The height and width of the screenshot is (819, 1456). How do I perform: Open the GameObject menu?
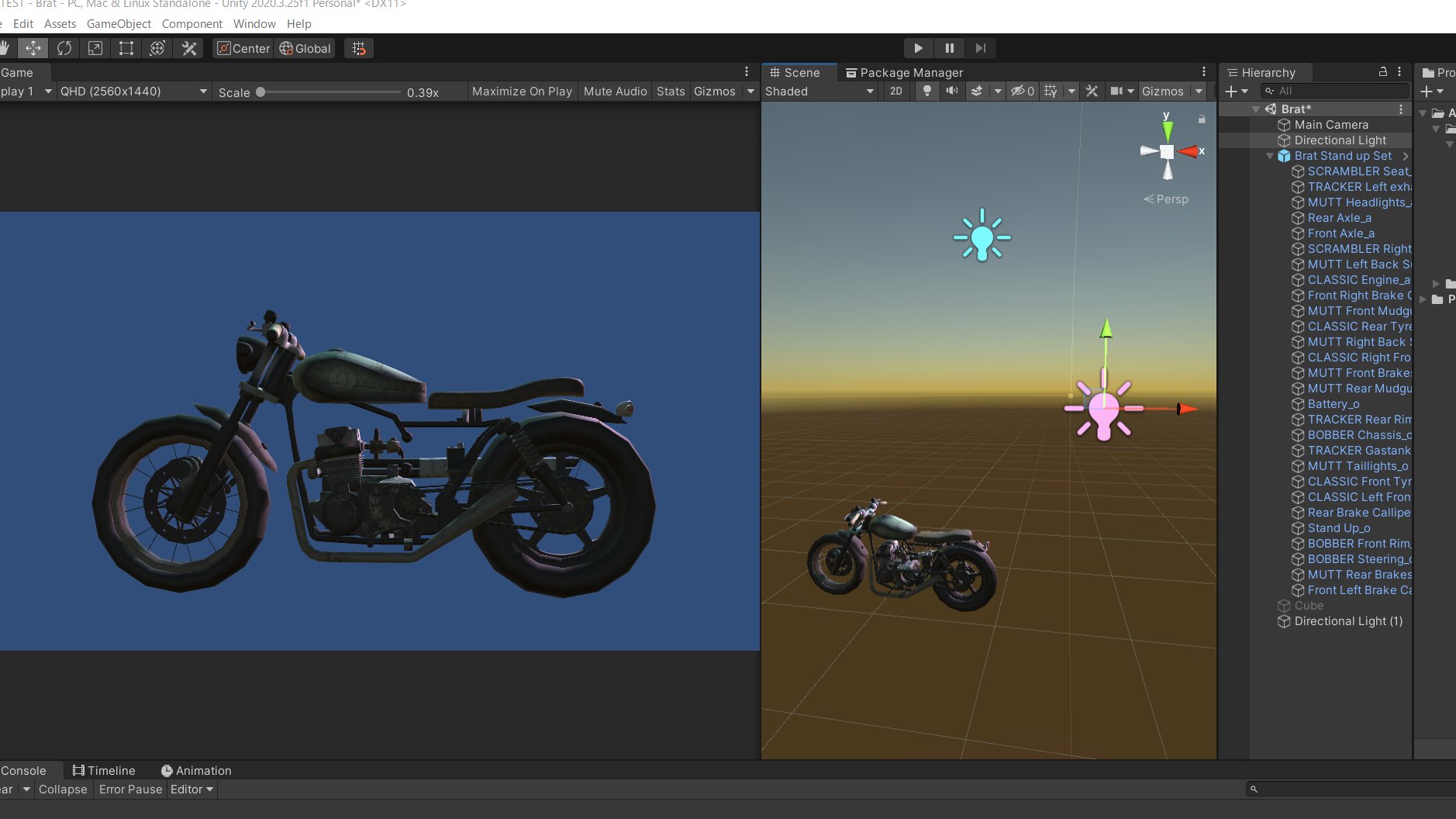click(x=119, y=24)
